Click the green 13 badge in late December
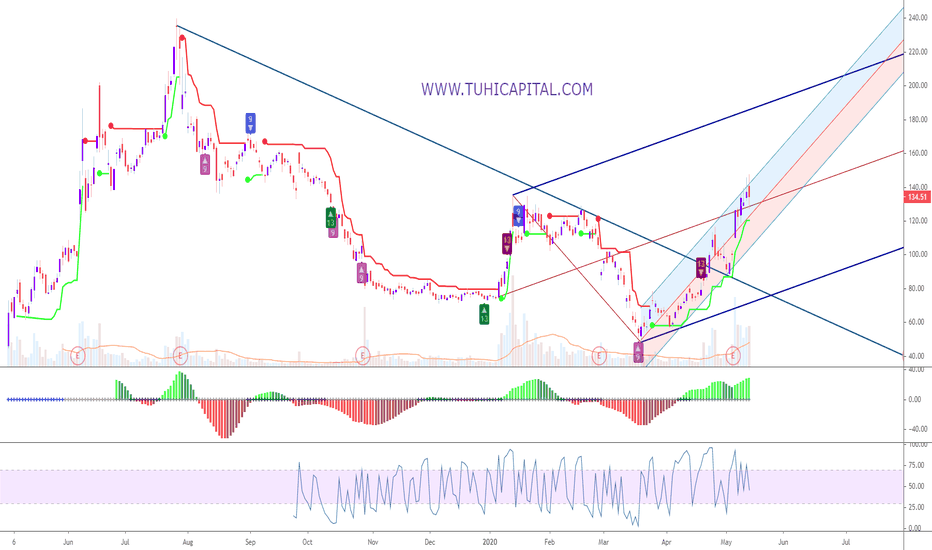 (x=484, y=314)
